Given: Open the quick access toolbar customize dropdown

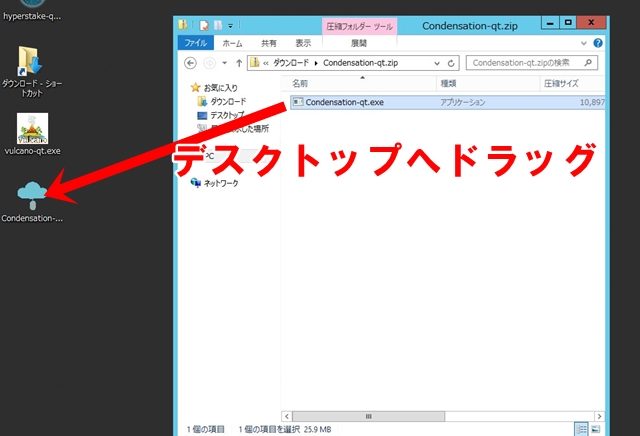Looking at the screenshot, I should 230,26.
